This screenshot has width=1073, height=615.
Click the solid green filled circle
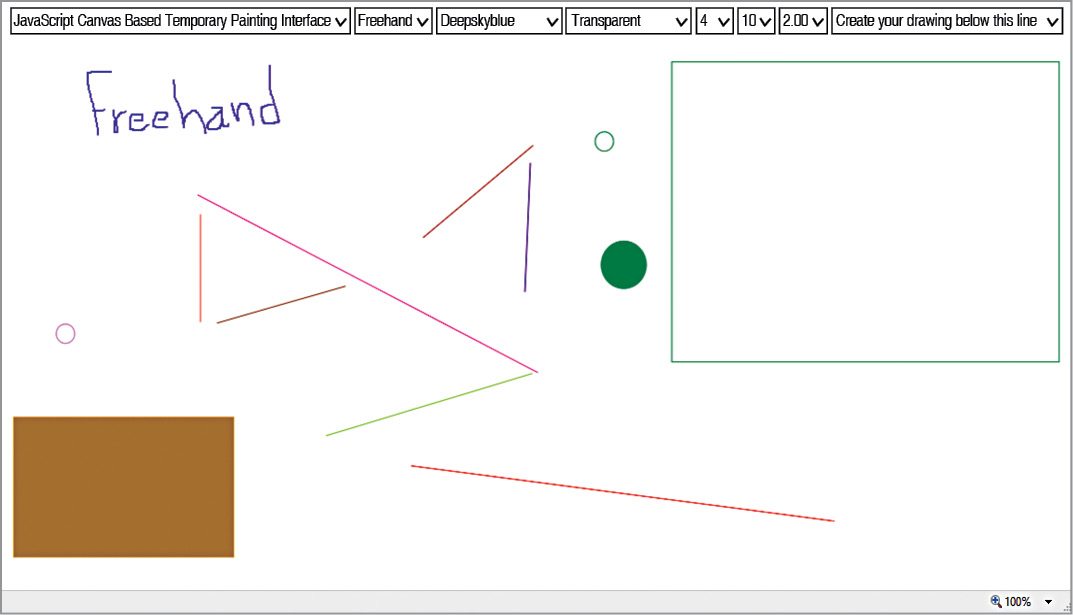(x=623, y=265)
